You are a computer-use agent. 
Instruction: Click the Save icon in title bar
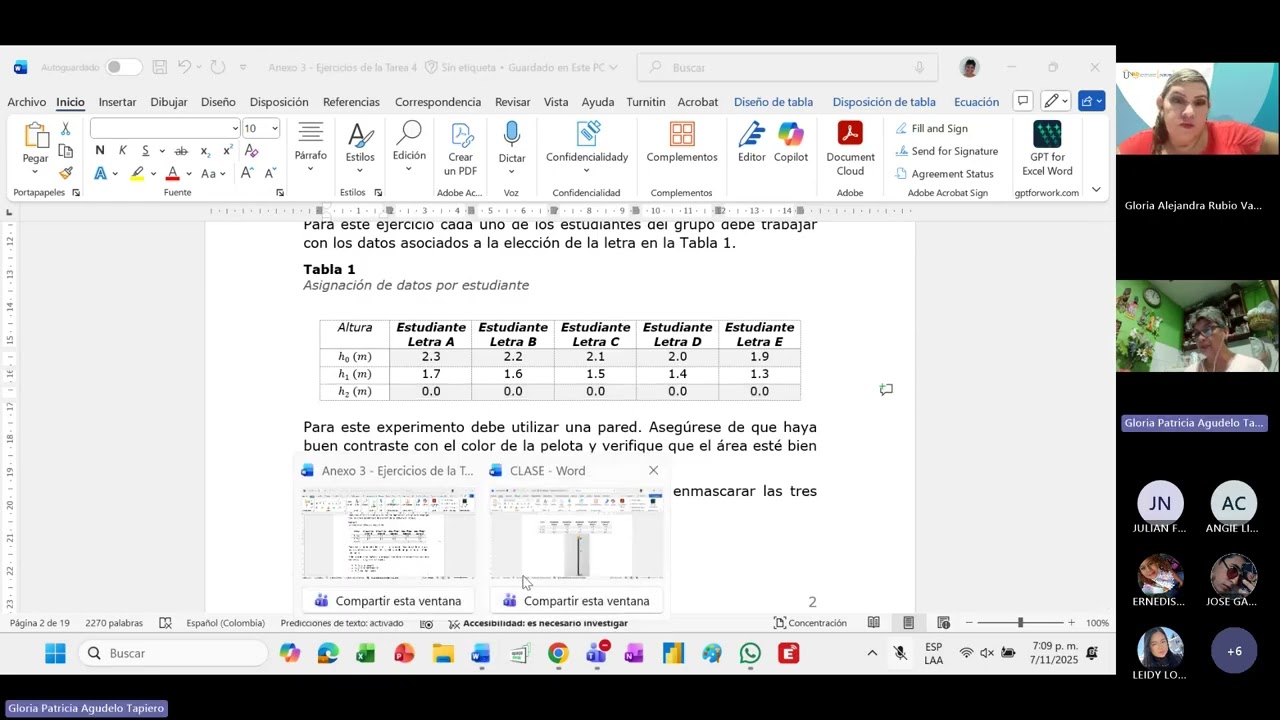coord(160,67)
